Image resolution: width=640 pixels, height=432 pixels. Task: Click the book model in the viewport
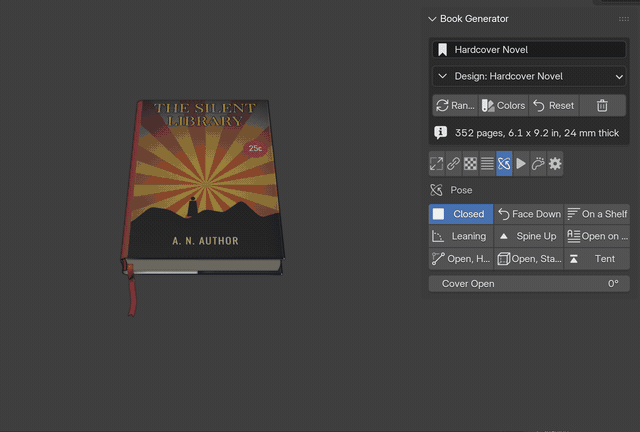coord(204,188)
